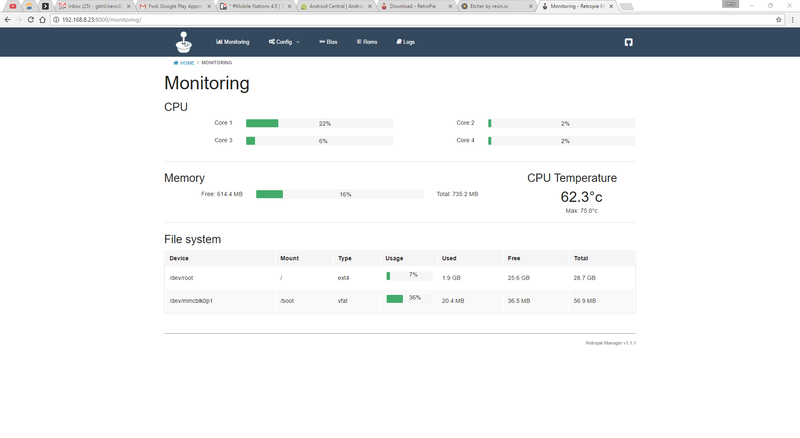Switch to the Gmail Inbox tab

coord(94,6)
